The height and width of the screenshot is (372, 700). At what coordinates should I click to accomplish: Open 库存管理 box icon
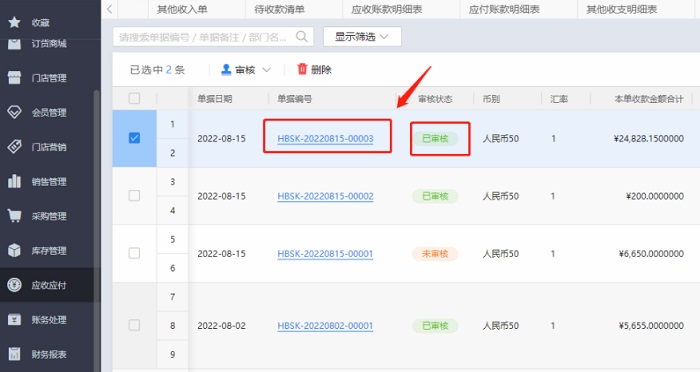14,250
